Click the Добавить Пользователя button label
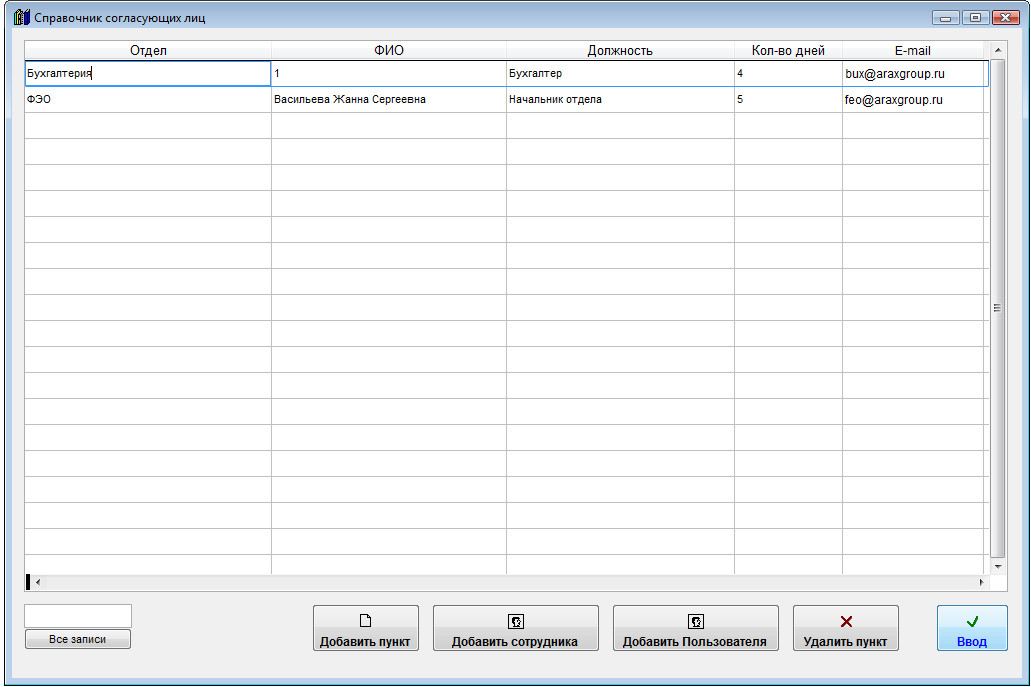The image size is (1031, 687). click(x=695, y=642)
